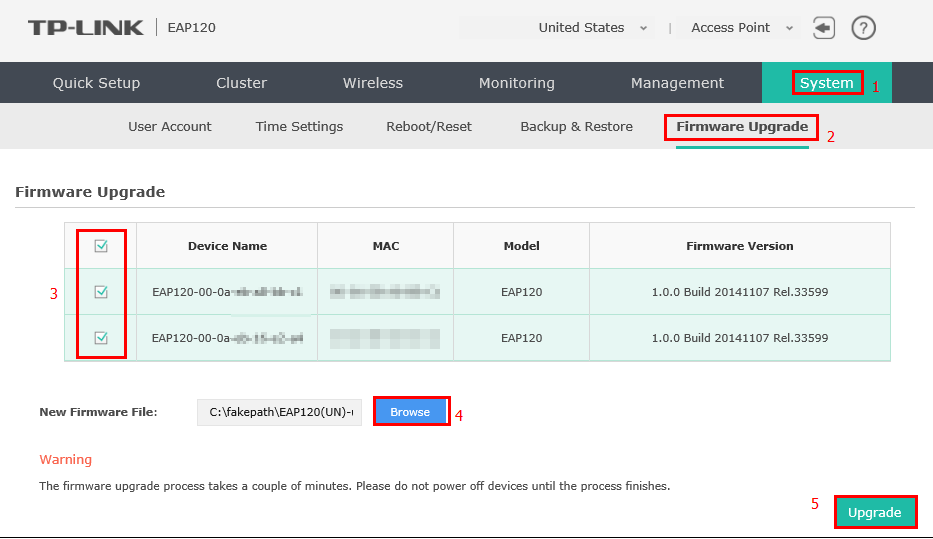Viewport: 933px width, 539px height.
Task: Click the TP-LINK logo
Action: (86, 28)
